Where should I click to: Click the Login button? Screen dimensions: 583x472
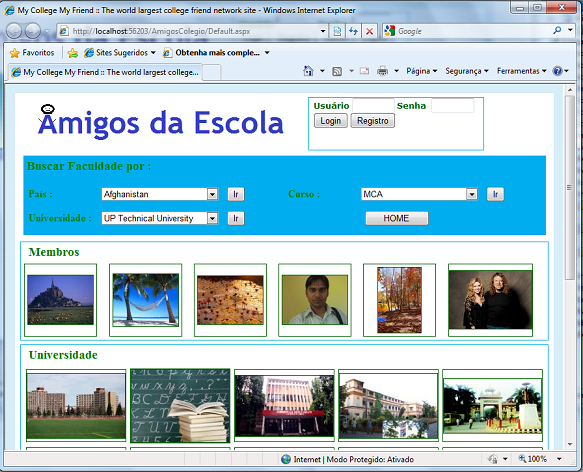(x=331, y=121)
